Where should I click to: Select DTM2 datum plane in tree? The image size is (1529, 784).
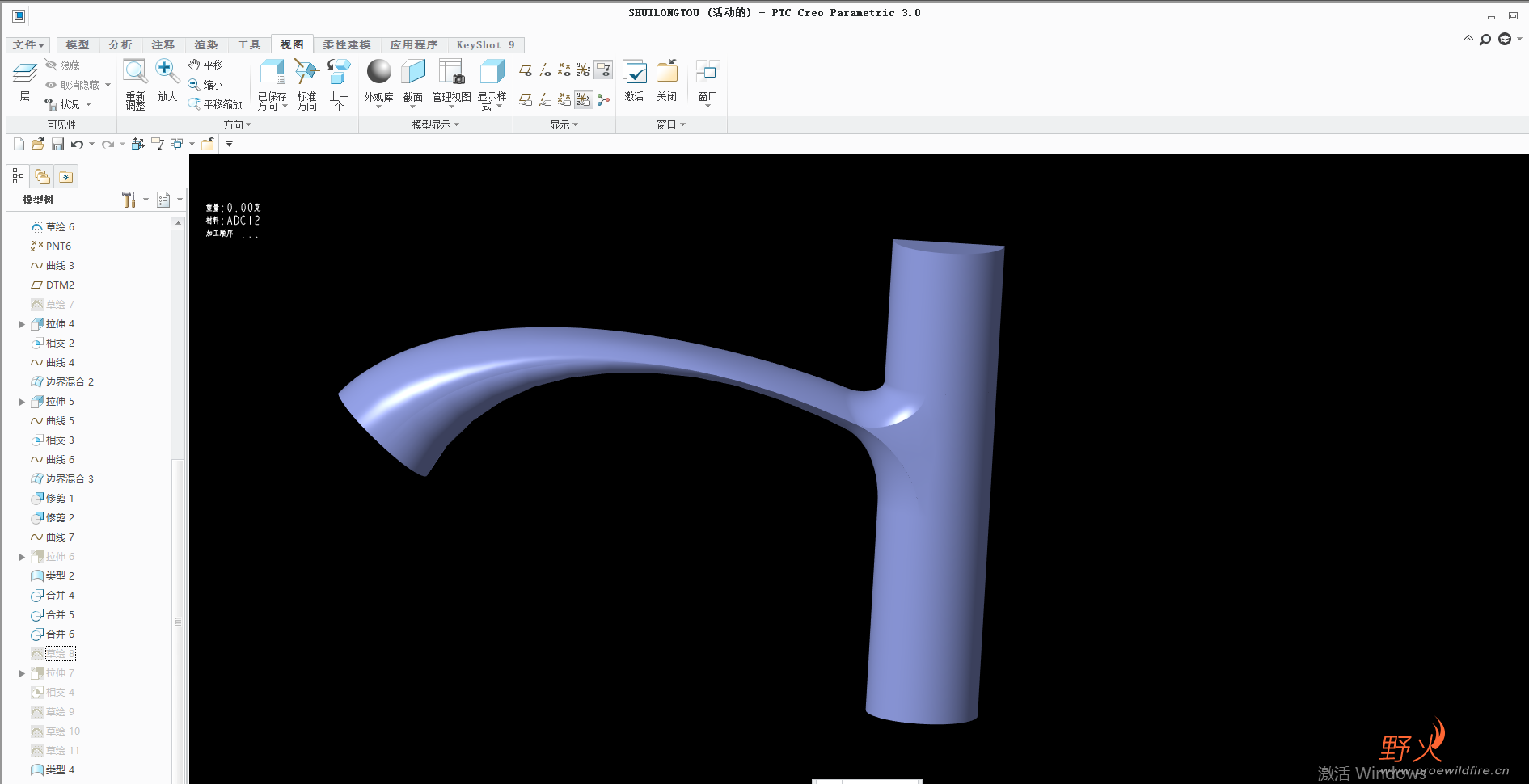click(x=53, y=285)
